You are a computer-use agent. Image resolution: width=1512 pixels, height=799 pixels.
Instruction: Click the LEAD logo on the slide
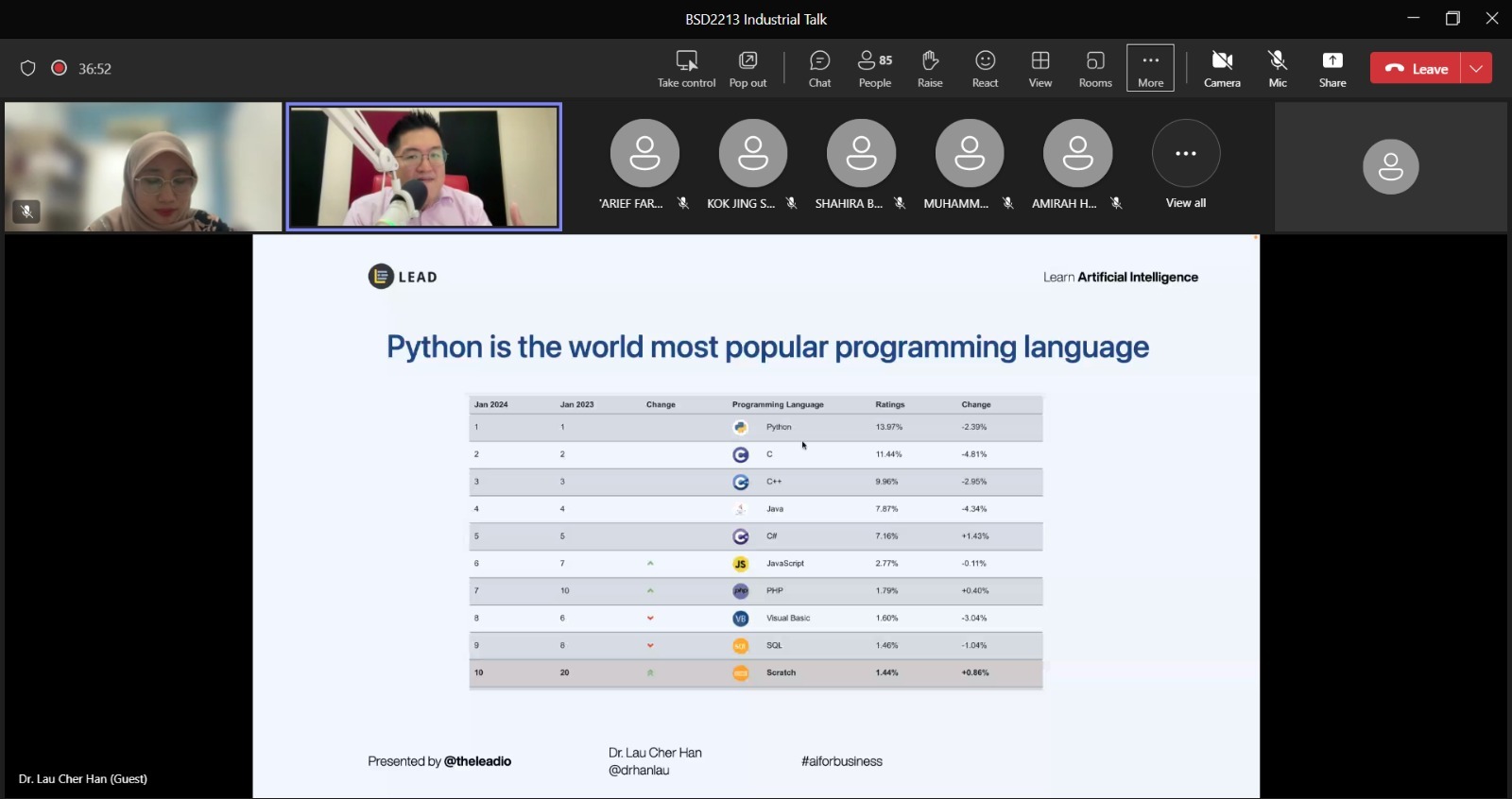pyautogui.click(x=403, y=277)
